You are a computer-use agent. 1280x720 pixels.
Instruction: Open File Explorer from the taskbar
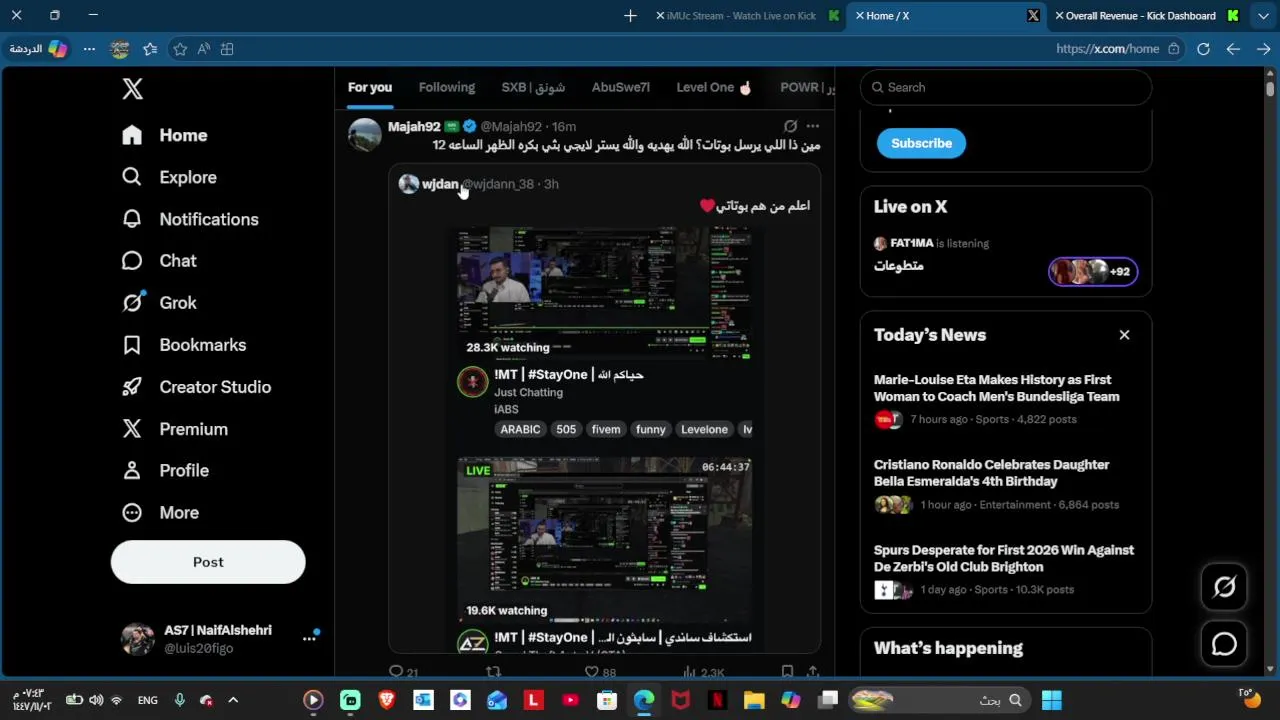pyautogui.click(x=754, y=701)
